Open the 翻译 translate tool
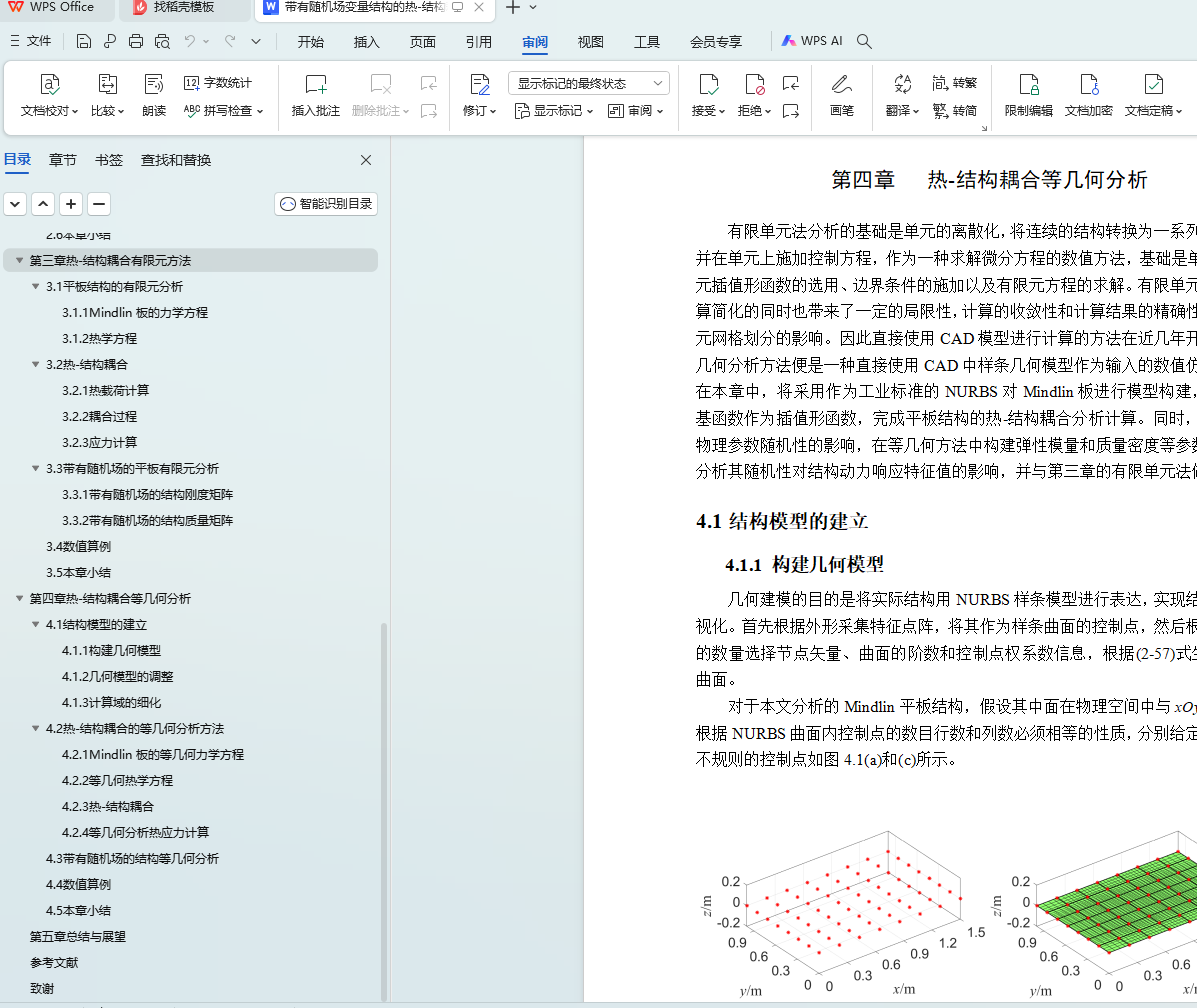1197x1008 pixels. tap(902, 95)
